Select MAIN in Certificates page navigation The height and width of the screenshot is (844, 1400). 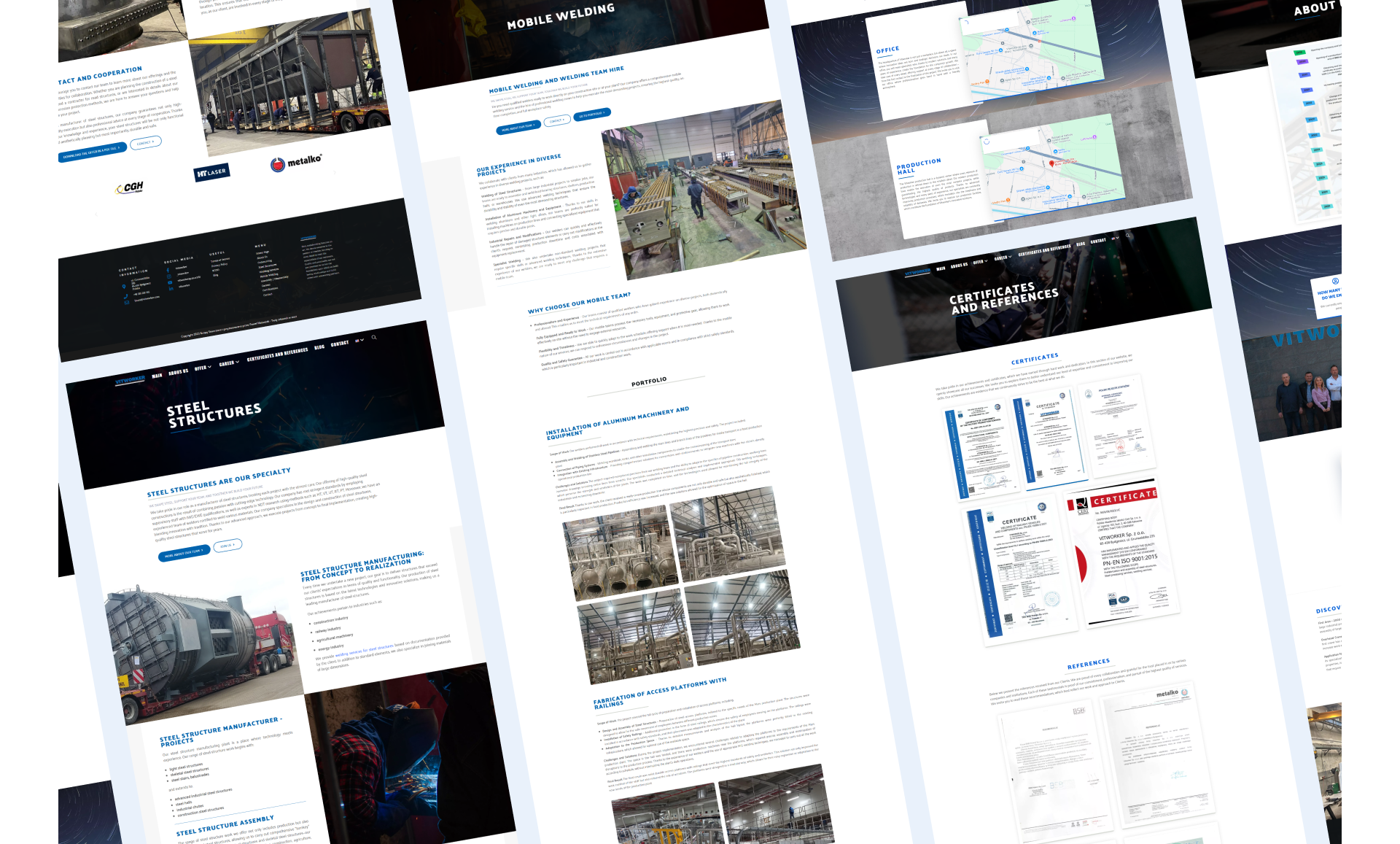941,268
